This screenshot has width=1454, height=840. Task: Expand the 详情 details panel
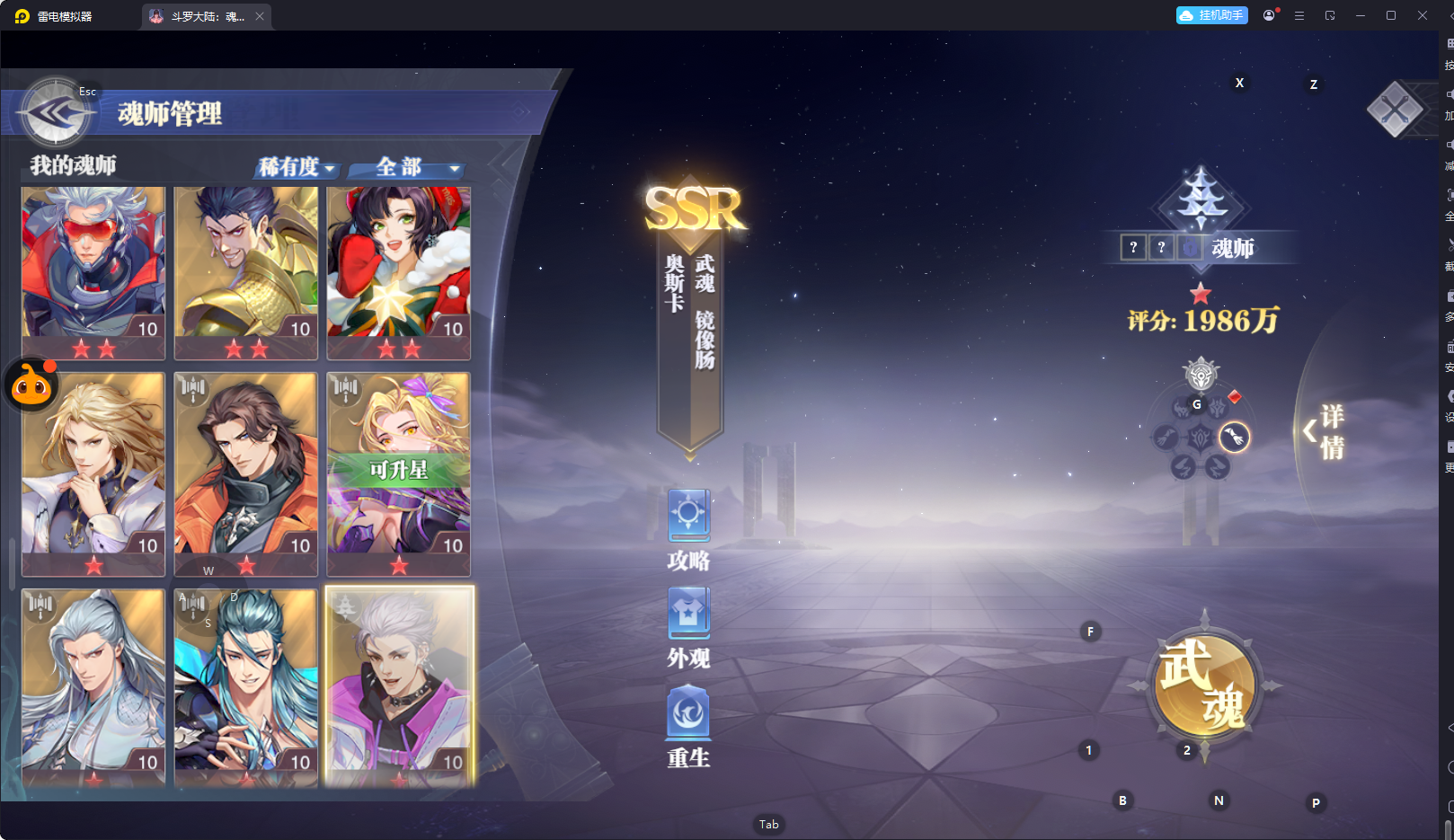[x=1325, y=432]
